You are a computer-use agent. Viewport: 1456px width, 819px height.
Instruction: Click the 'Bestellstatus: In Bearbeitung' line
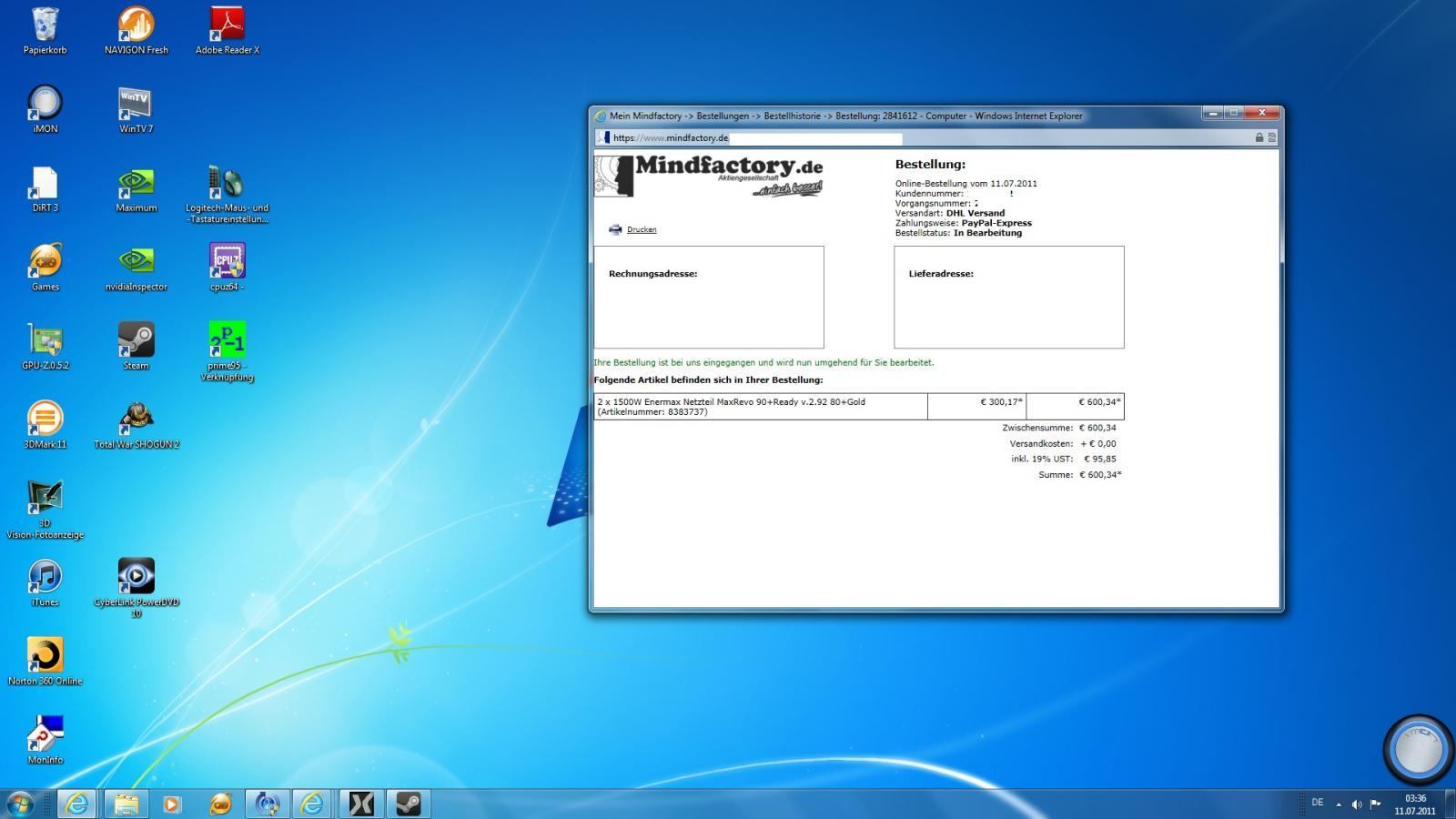point(958,233)
